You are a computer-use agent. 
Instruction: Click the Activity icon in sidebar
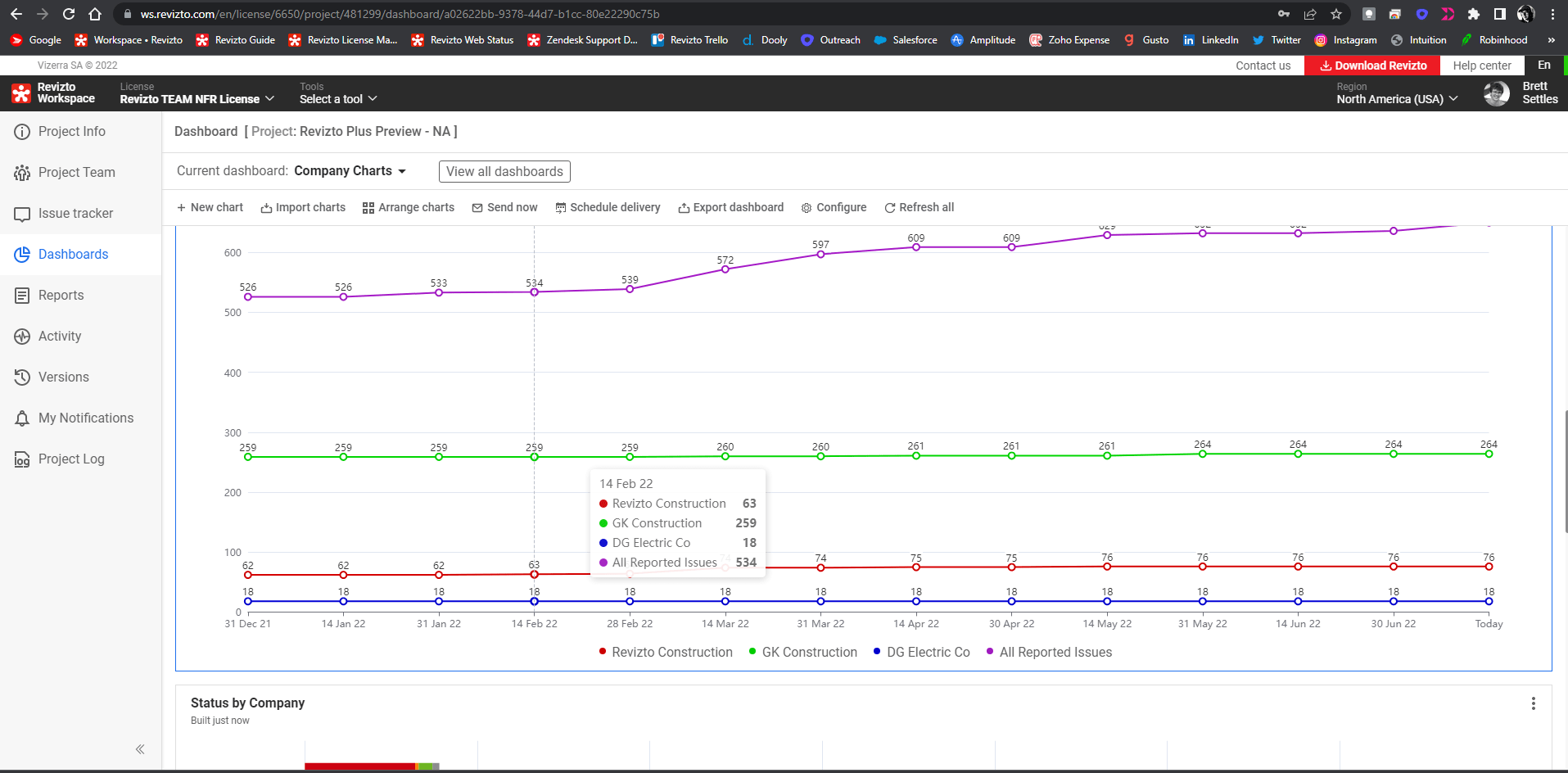[22, 337]
